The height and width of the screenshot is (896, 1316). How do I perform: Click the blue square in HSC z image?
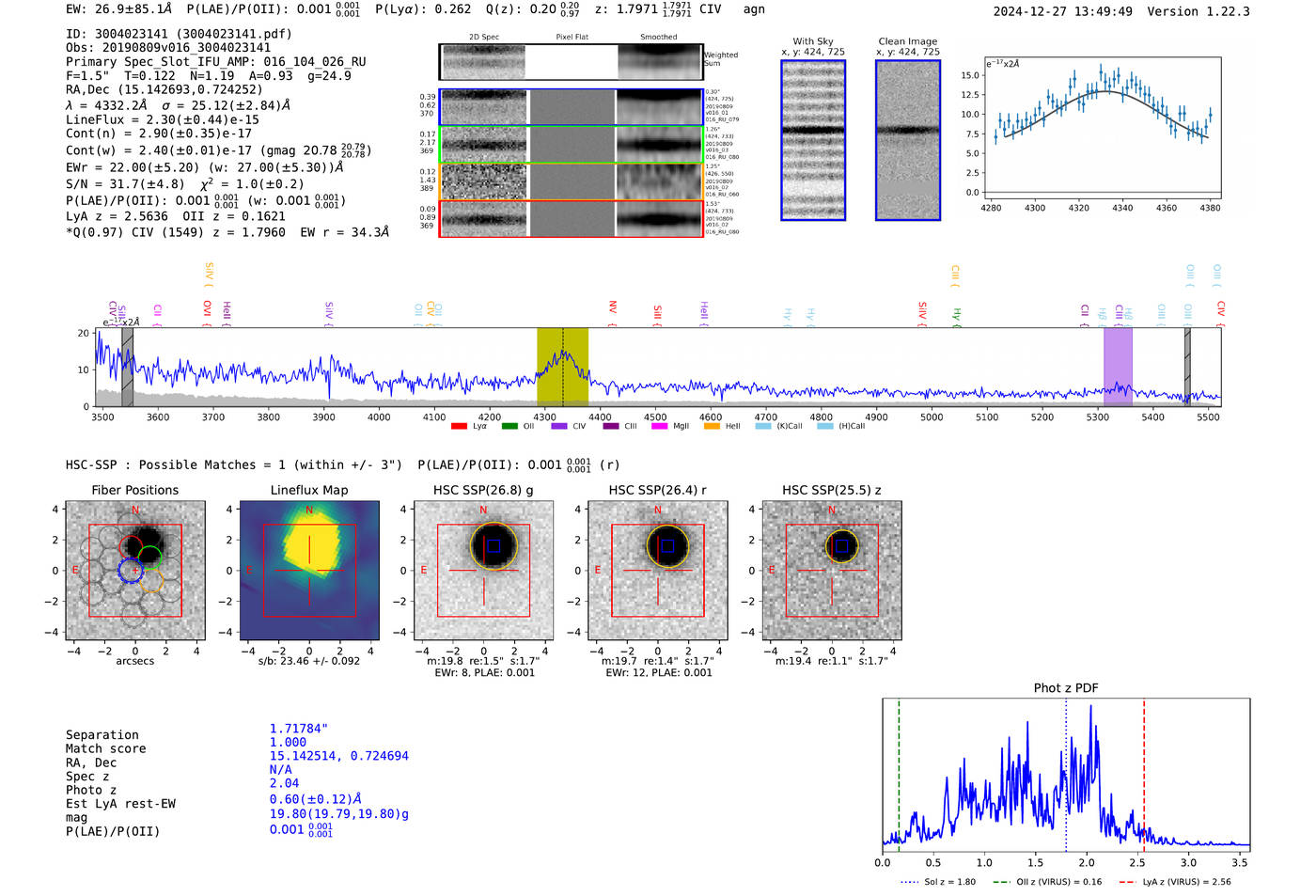pos(841,545)
